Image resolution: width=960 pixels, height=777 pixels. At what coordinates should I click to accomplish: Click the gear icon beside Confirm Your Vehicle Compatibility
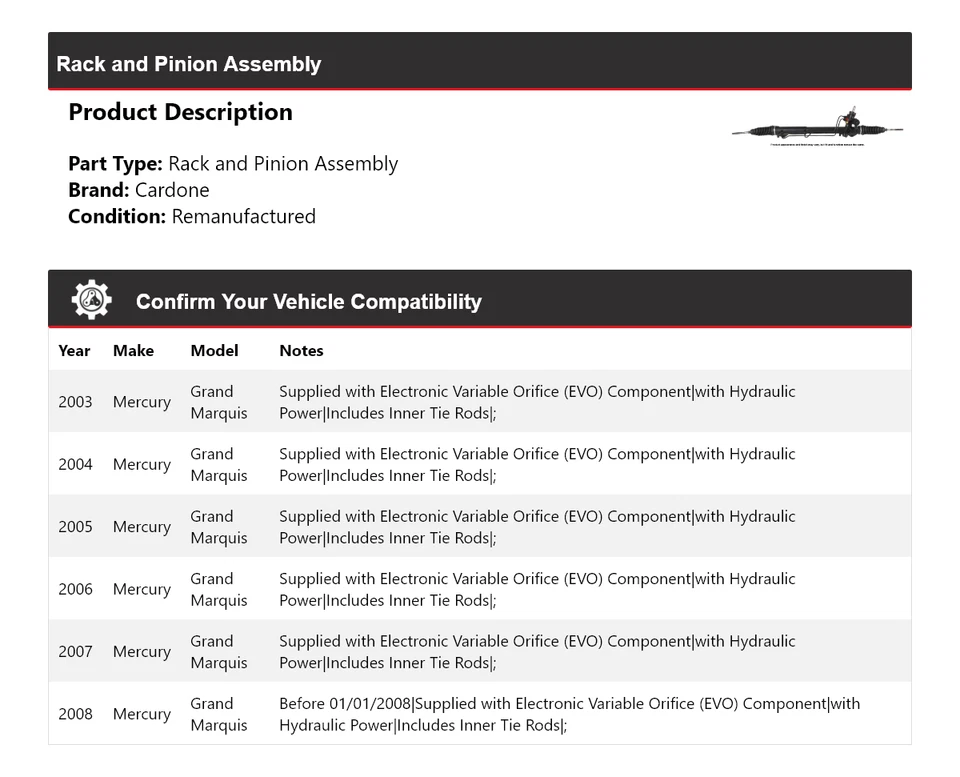[x=91, y=300]
